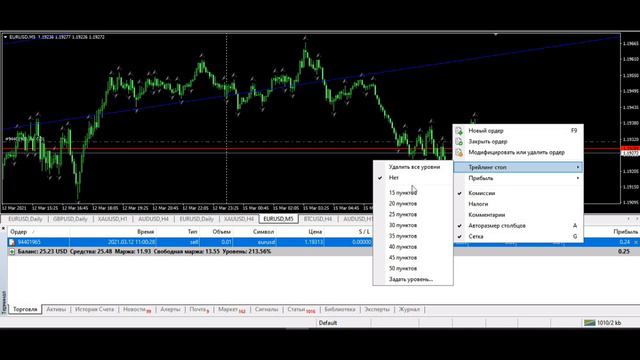Click the connection status bars icon
Screen dimensions: 640x360
pos(589,323)
